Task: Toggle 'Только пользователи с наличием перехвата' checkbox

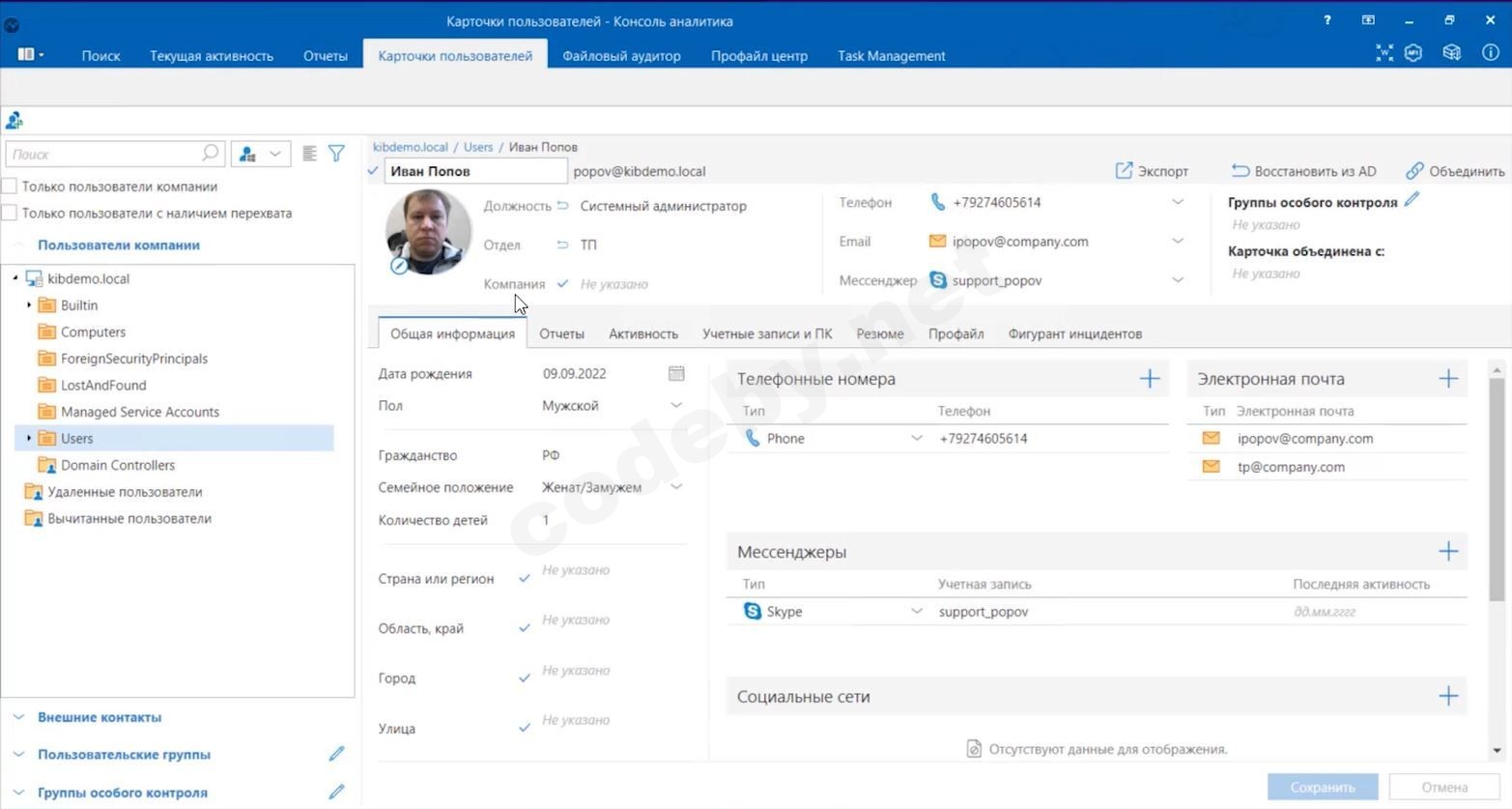Action: [x=11, y=214]
